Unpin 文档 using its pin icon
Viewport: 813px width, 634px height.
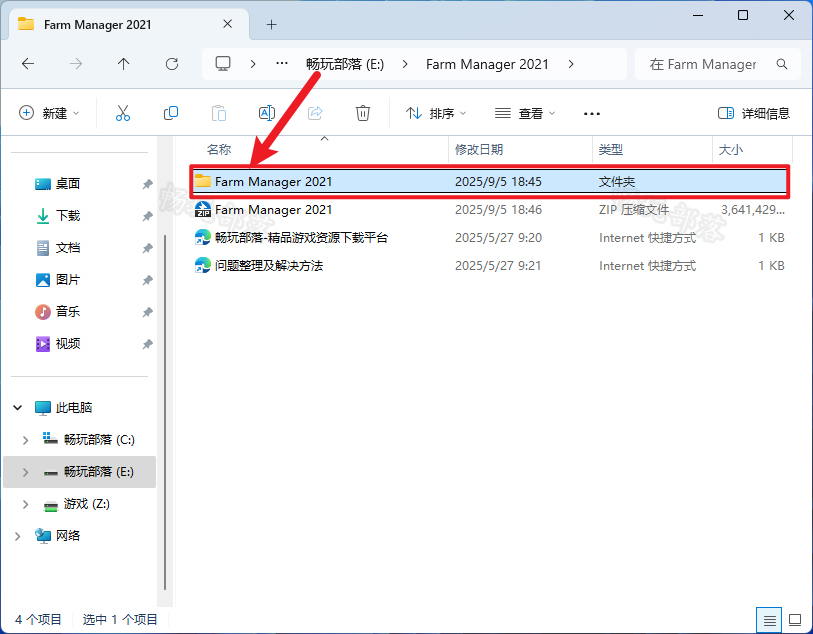[147, 248]
